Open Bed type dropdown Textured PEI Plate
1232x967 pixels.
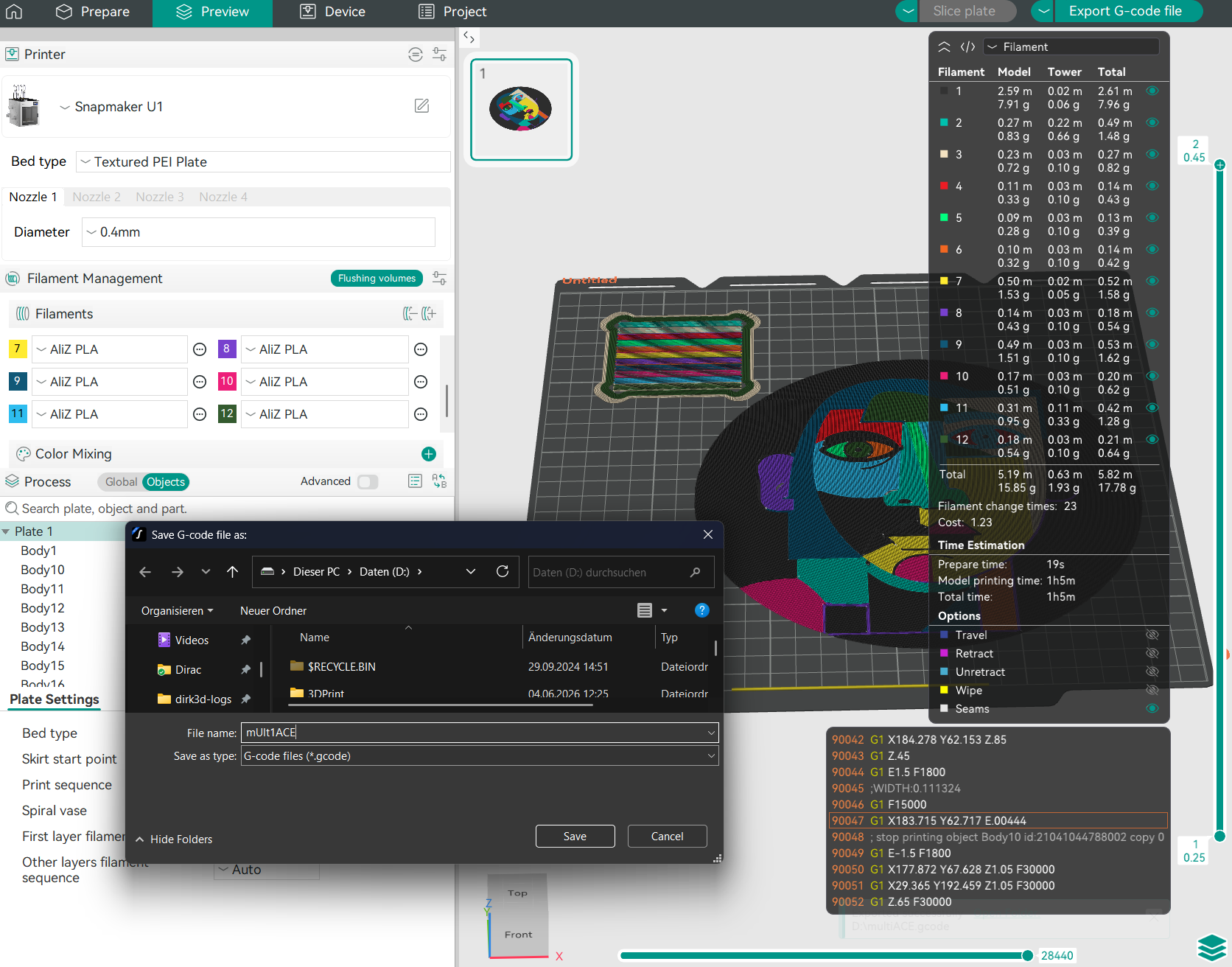(x=263, y=162)
